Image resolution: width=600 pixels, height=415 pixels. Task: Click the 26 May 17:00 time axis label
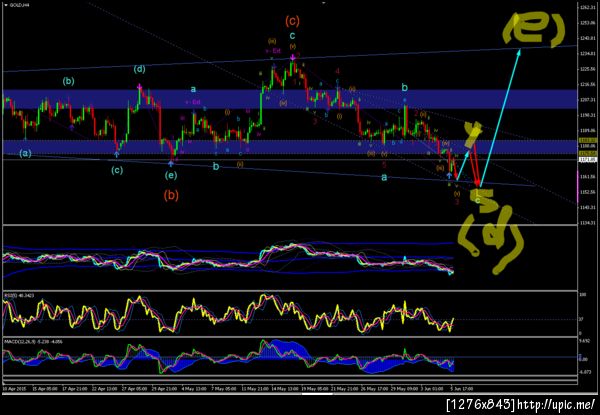tap(374, 389)
